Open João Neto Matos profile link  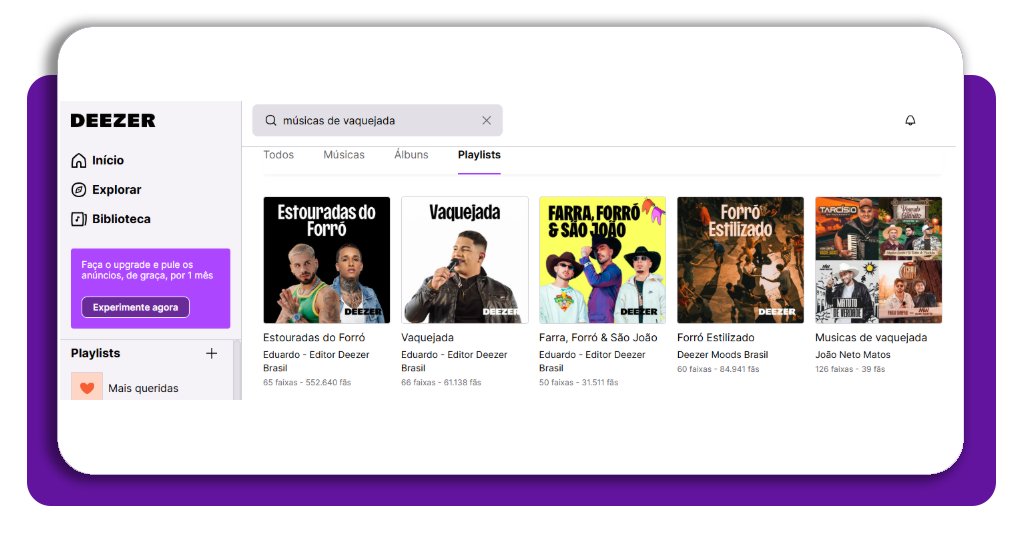tap(852, 355)
